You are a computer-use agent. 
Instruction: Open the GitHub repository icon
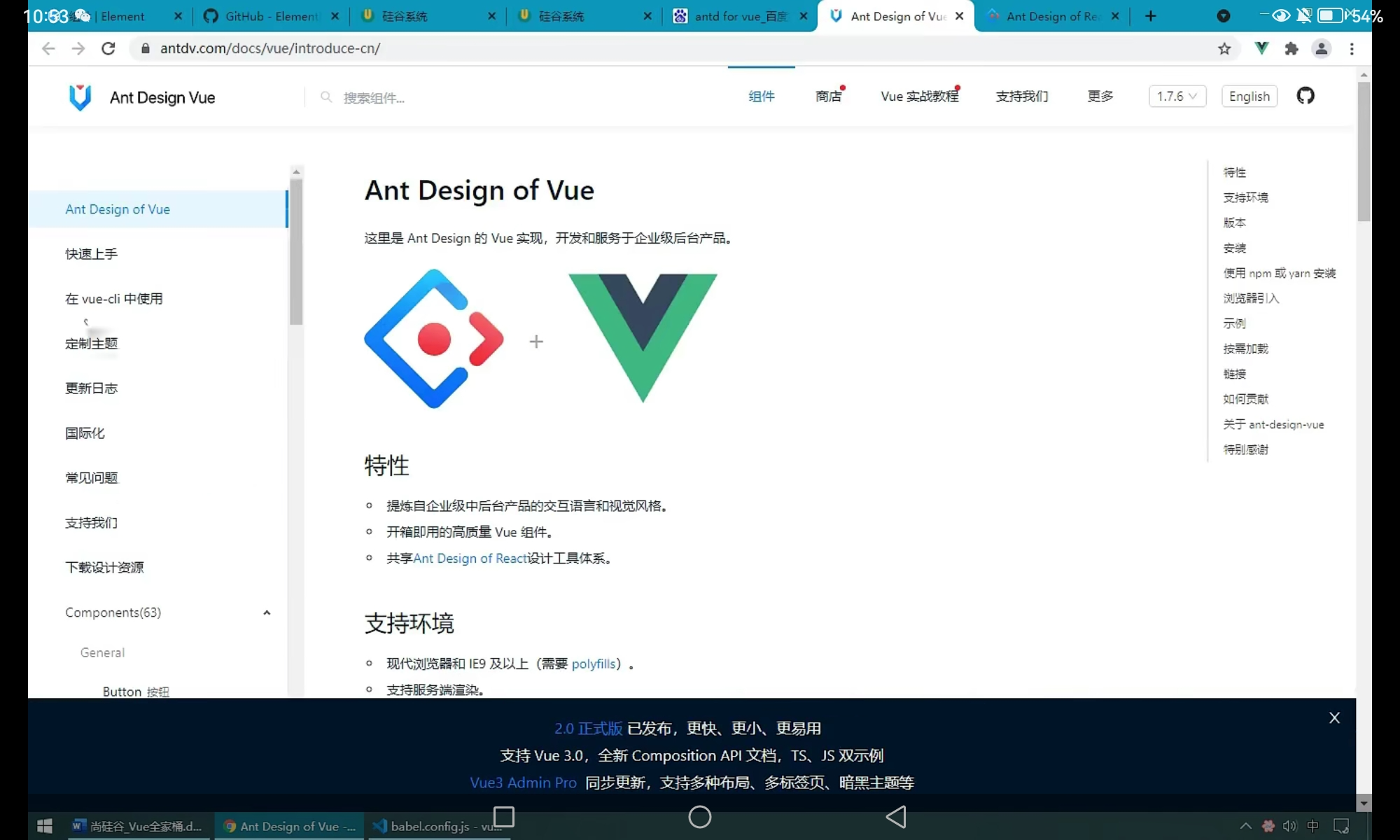pyautogui.click(x=1305, y=96)
